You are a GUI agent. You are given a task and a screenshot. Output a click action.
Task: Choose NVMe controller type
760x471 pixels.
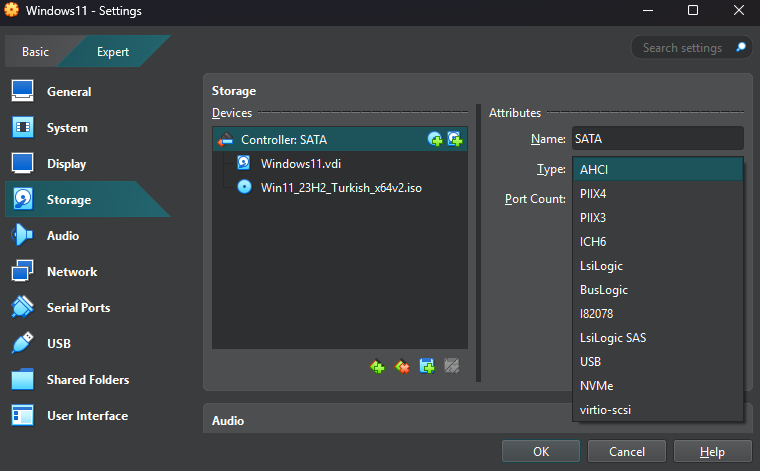658,386
